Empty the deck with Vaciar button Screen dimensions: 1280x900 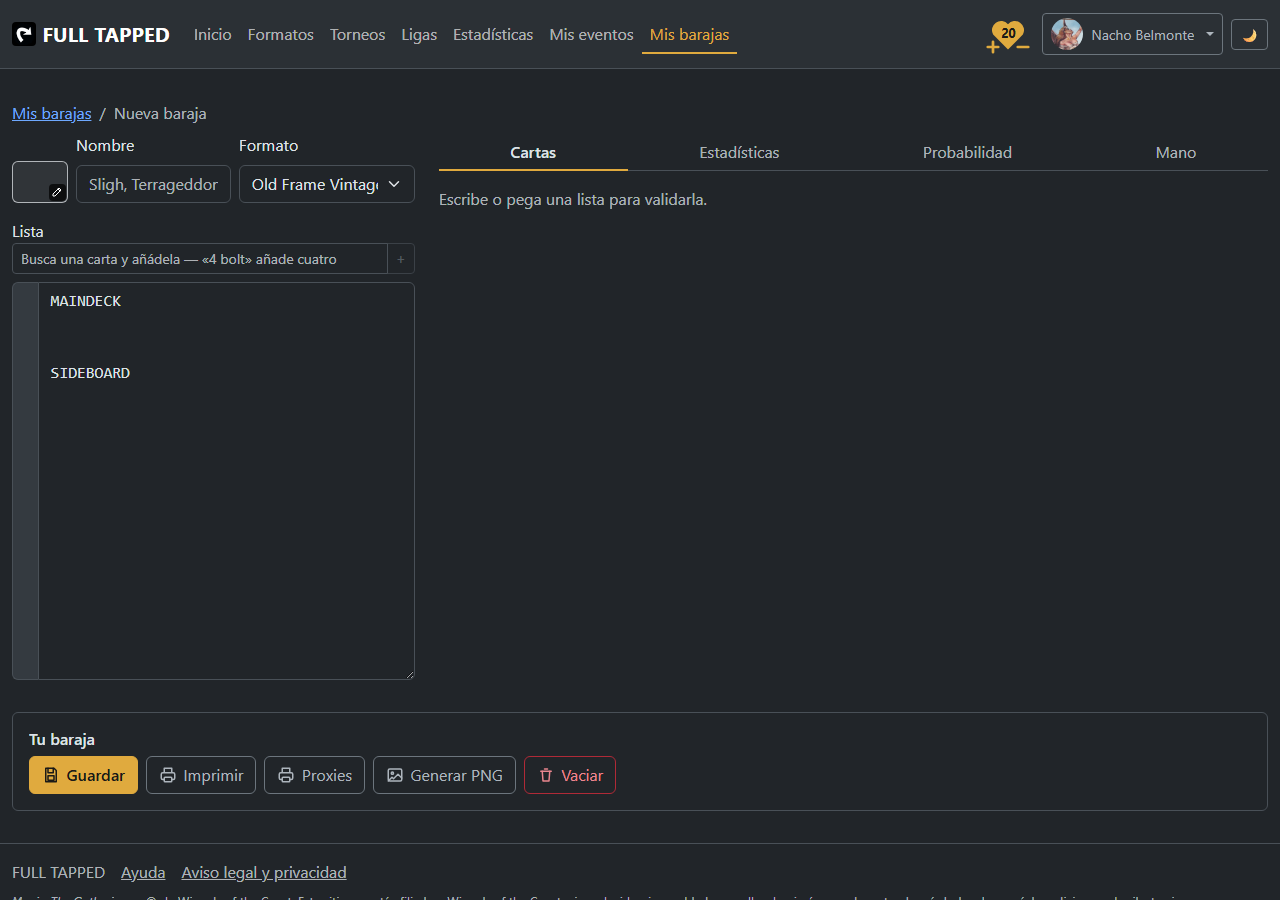pos(570,775)
